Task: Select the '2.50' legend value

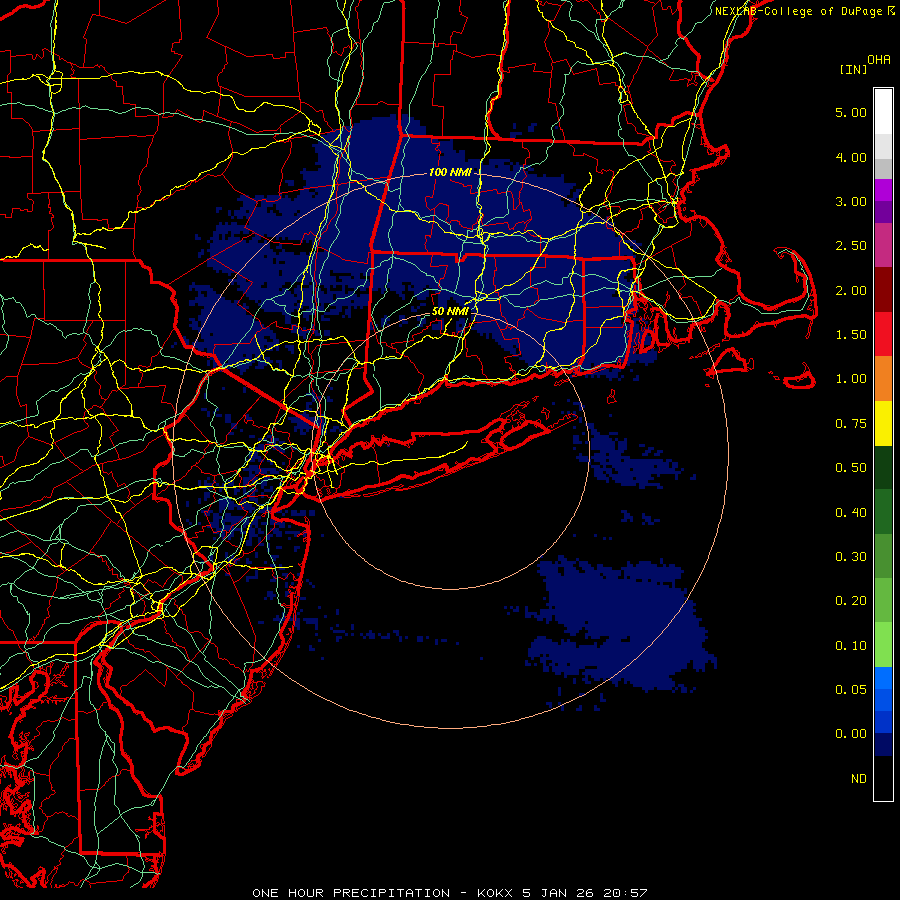Action: click(x=851, y=246)
